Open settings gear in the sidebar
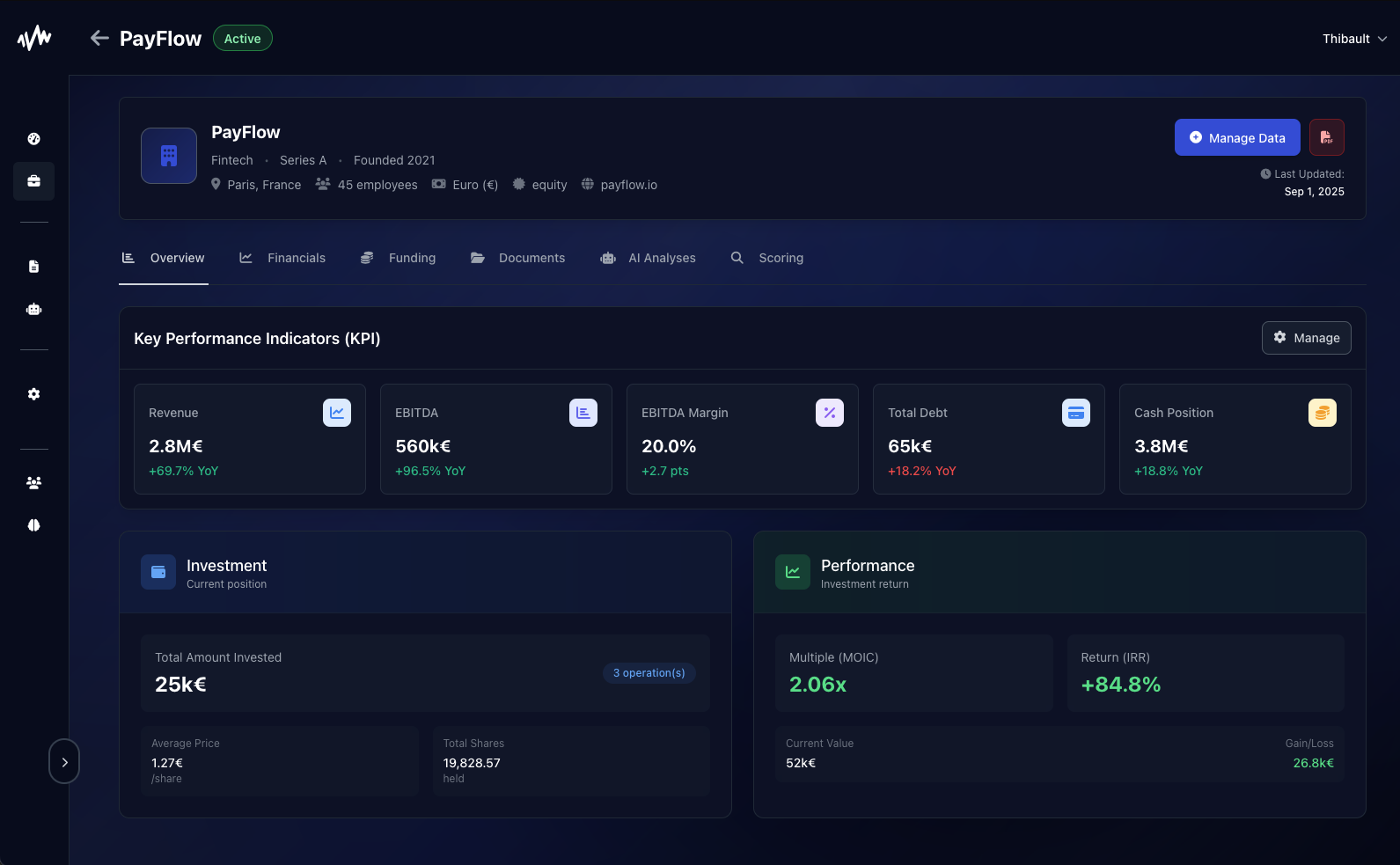The image size is (1400, 865). coord(34,394)
